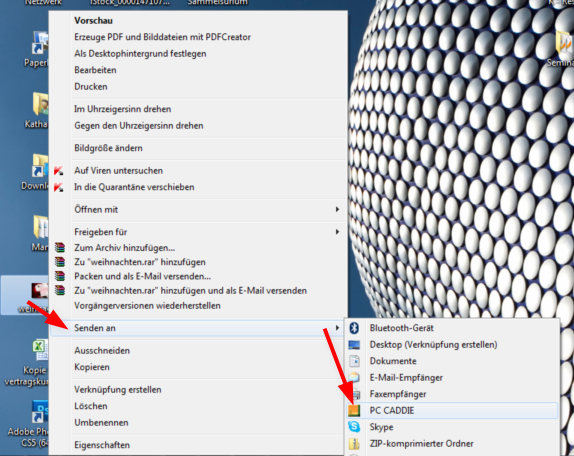Open the Adobe Photoshop CS5 desktop shortcut
Image resolution: width=574 pixels, height=456 pixels.
coord(40,412)
